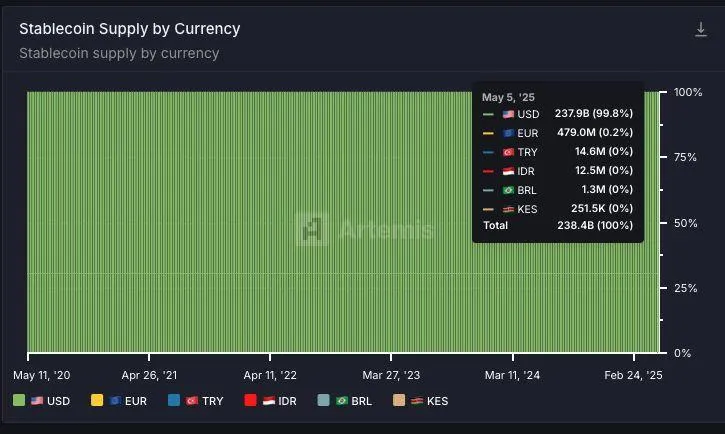Select the May 11, '20 axis label
Image resolution: width=725 pixels, height=434 pixels.
pyautogui.click(x=40, y=375)
